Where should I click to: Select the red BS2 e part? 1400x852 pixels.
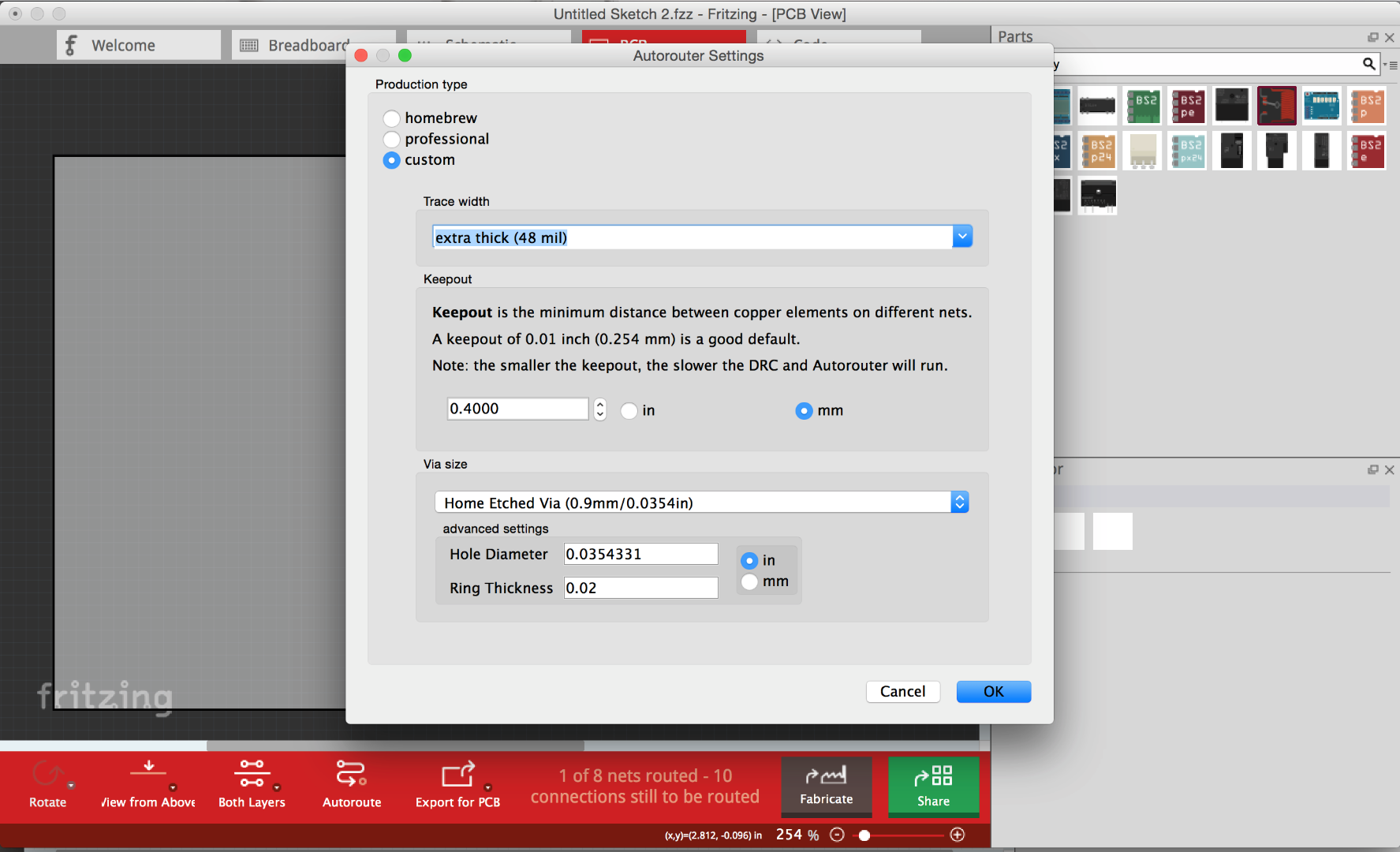click(1368, 151)
